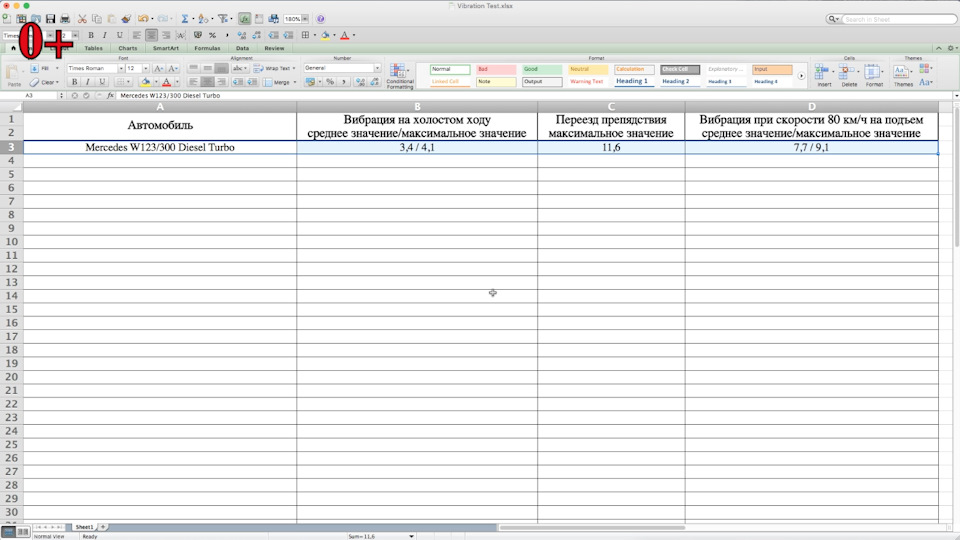Click the increase indent icon in ribbon
960x540 pixels.
pyautogui.click(x=252, y=81)
